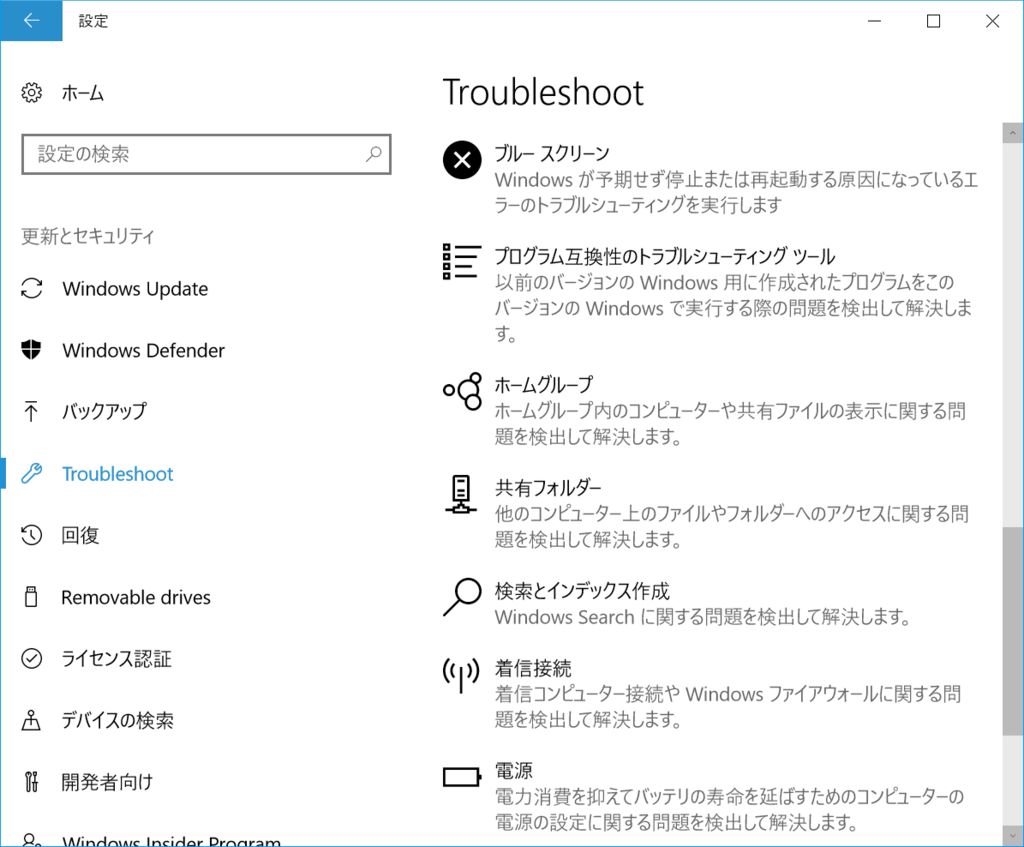Screen dimensions: 1024x847
Task: Maximize the settings window
Action: tap(934, 21)
